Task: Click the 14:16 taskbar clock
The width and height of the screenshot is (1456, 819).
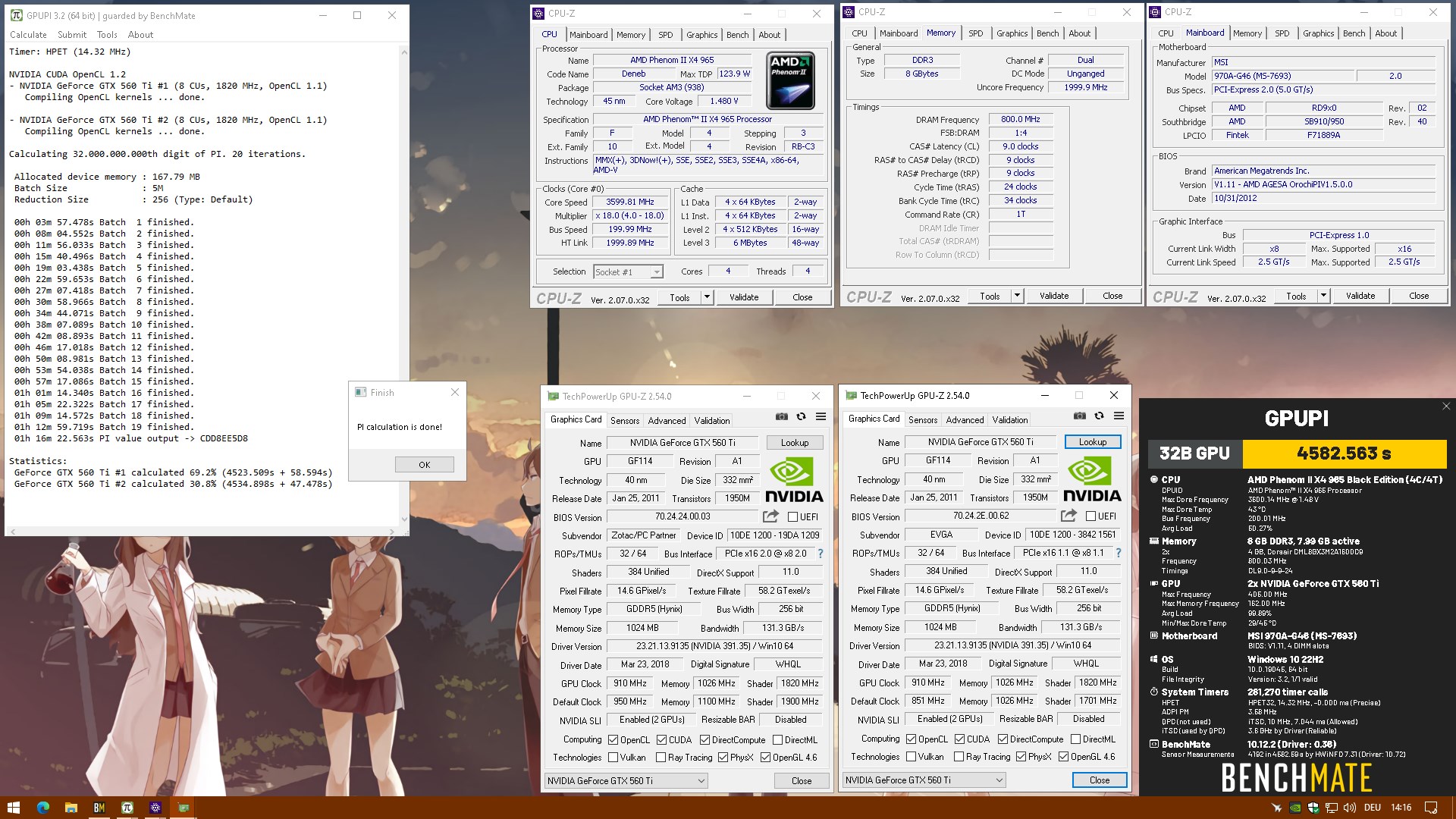Action: click(1401, 808)
